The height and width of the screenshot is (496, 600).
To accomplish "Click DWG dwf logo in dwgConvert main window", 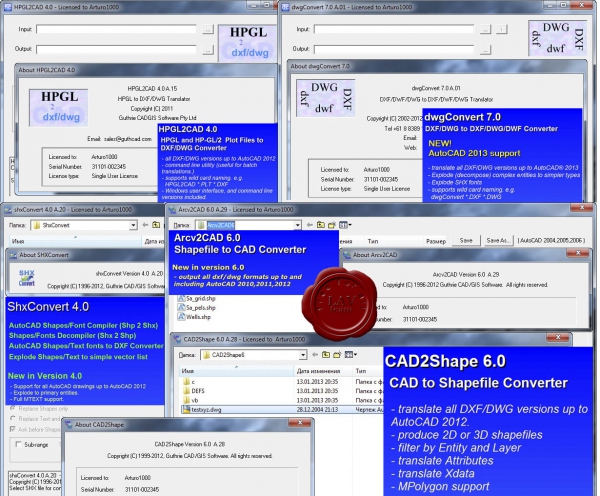I will pyautogui.click(x=557, y=38).
